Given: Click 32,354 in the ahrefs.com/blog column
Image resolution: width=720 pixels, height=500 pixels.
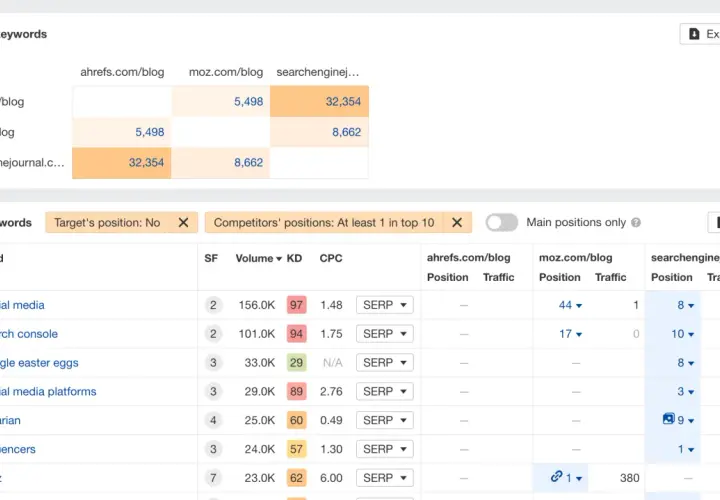Looking at the screenshot, I should click(x=146, y=163).
